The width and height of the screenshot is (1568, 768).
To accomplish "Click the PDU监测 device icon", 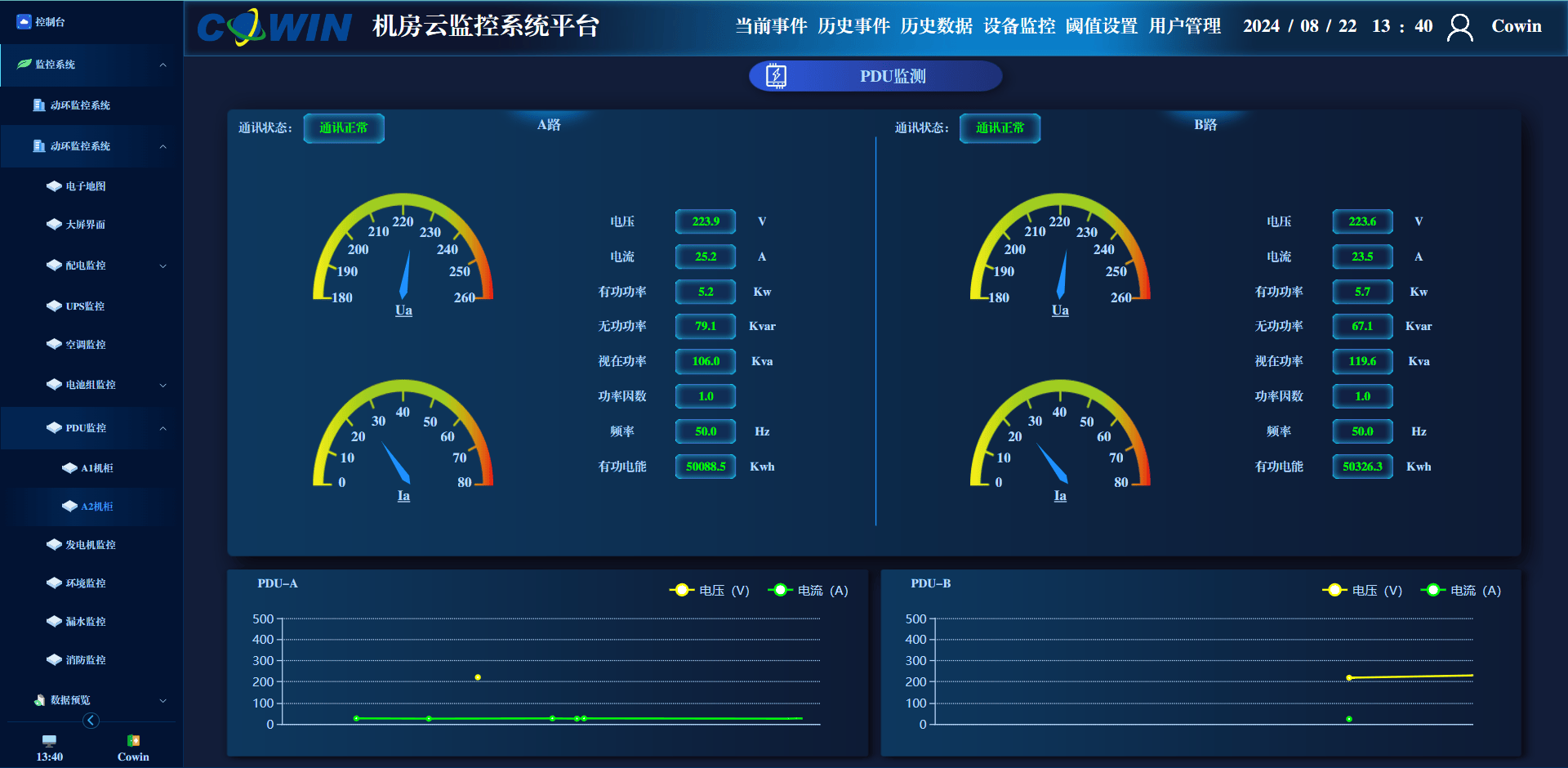I will pos(776,76).
